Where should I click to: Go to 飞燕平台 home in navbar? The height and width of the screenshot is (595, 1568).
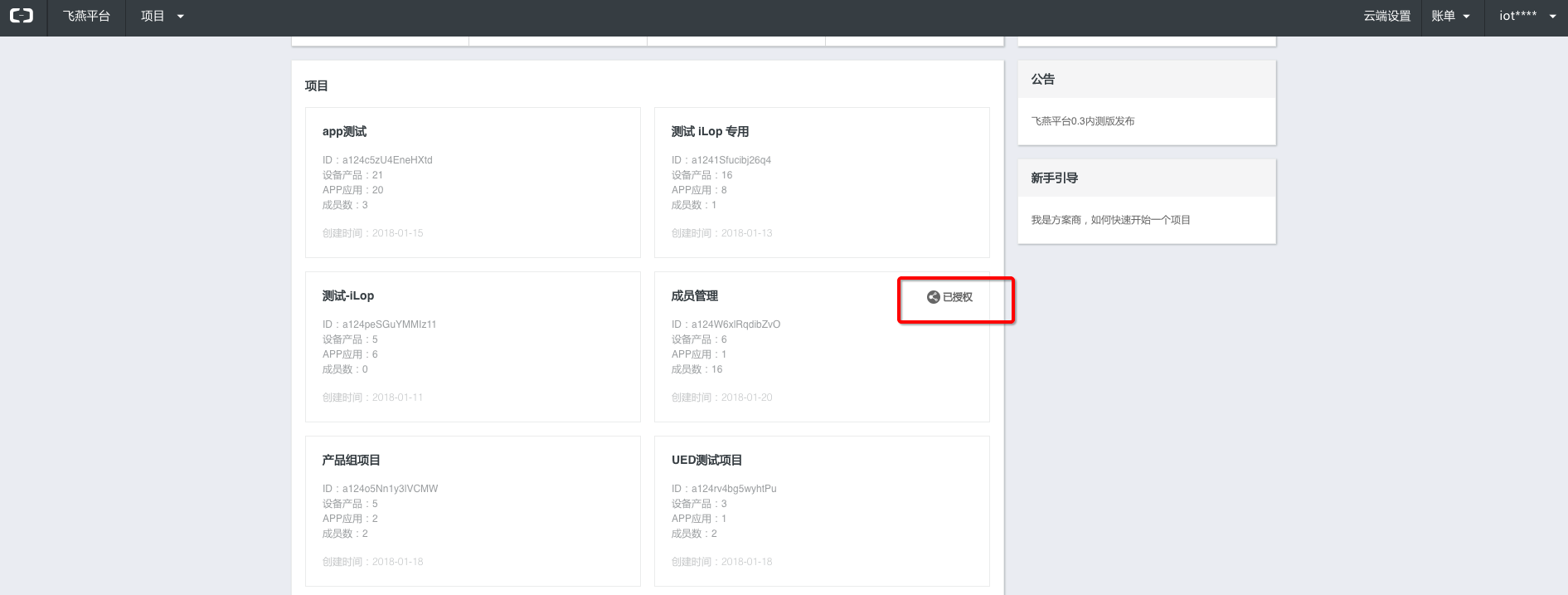click(x=86, y=17)
